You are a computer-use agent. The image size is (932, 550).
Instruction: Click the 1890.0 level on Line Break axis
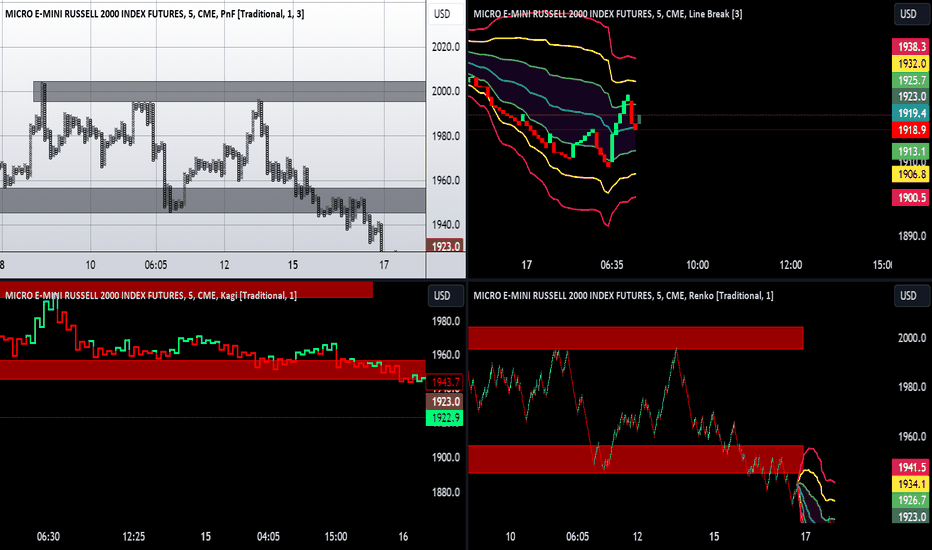912,236
